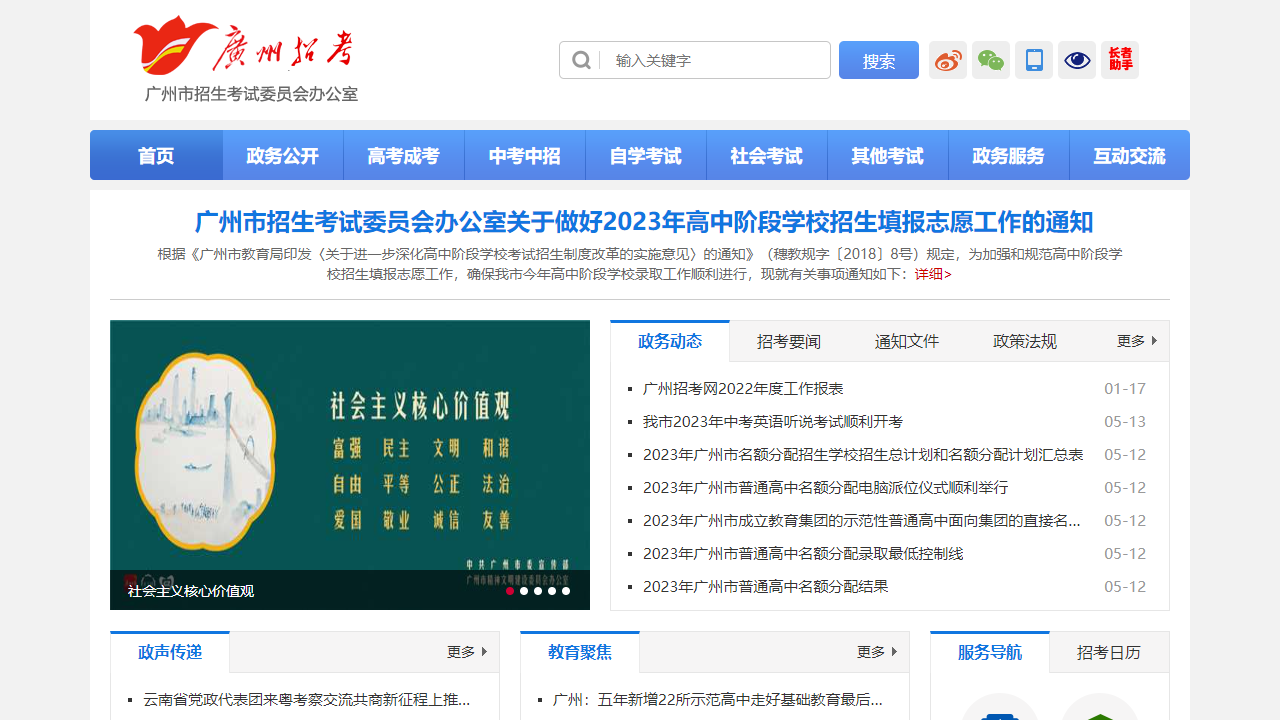The width and height of the screenshot is (1280, 720).
Task: Select the 政声传递 tab
Action: pyautogui.click(x=170, y=652)
